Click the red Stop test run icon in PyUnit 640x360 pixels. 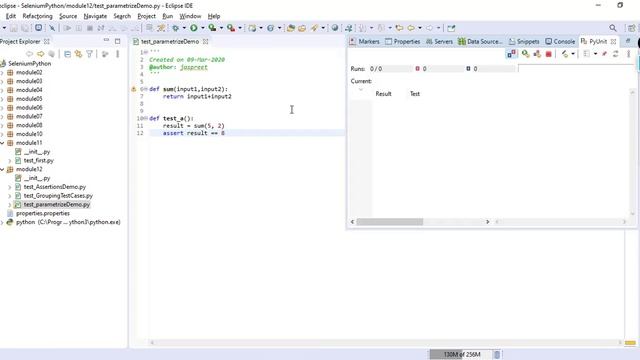549,54
